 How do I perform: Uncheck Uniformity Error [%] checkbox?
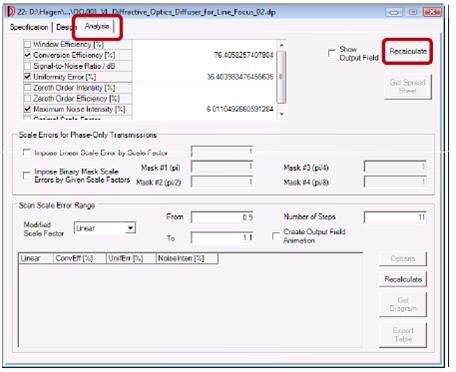click(28, 77)
